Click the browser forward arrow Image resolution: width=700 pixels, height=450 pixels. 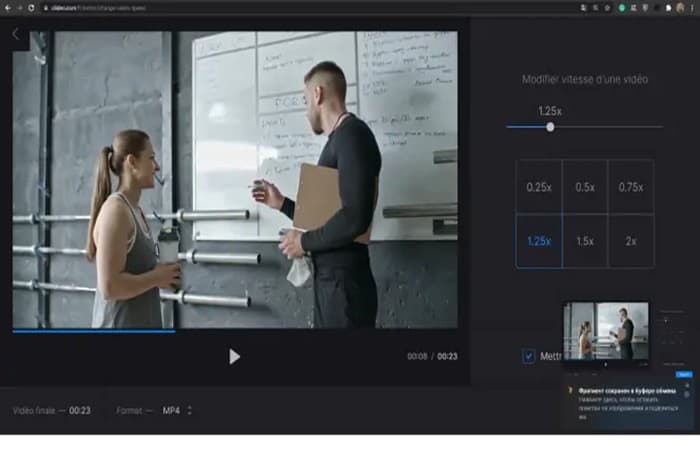tap(20, 8)
